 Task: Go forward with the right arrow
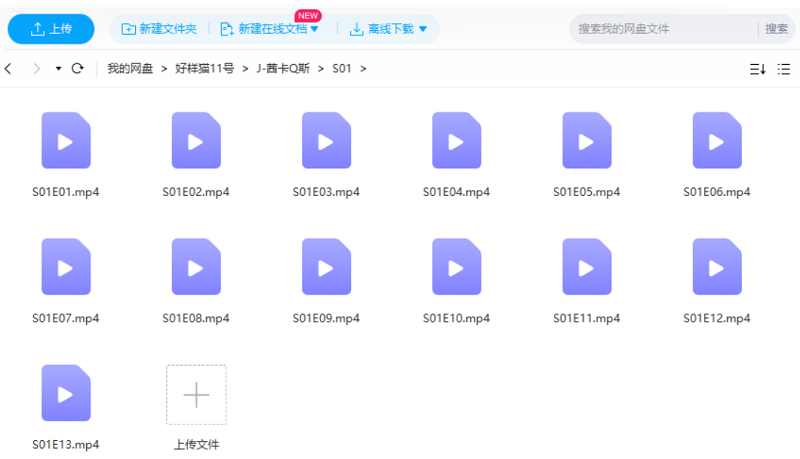pyautogui.click(x=37, y=69)
